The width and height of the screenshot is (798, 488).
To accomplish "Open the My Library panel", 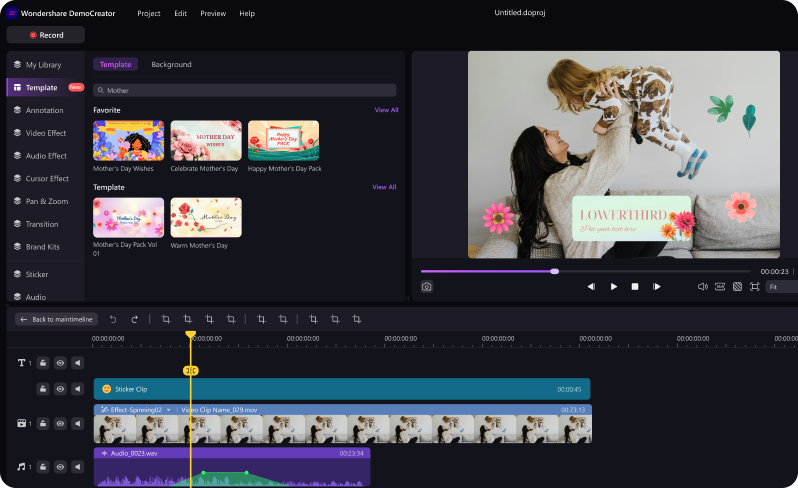I will [45, 65].
